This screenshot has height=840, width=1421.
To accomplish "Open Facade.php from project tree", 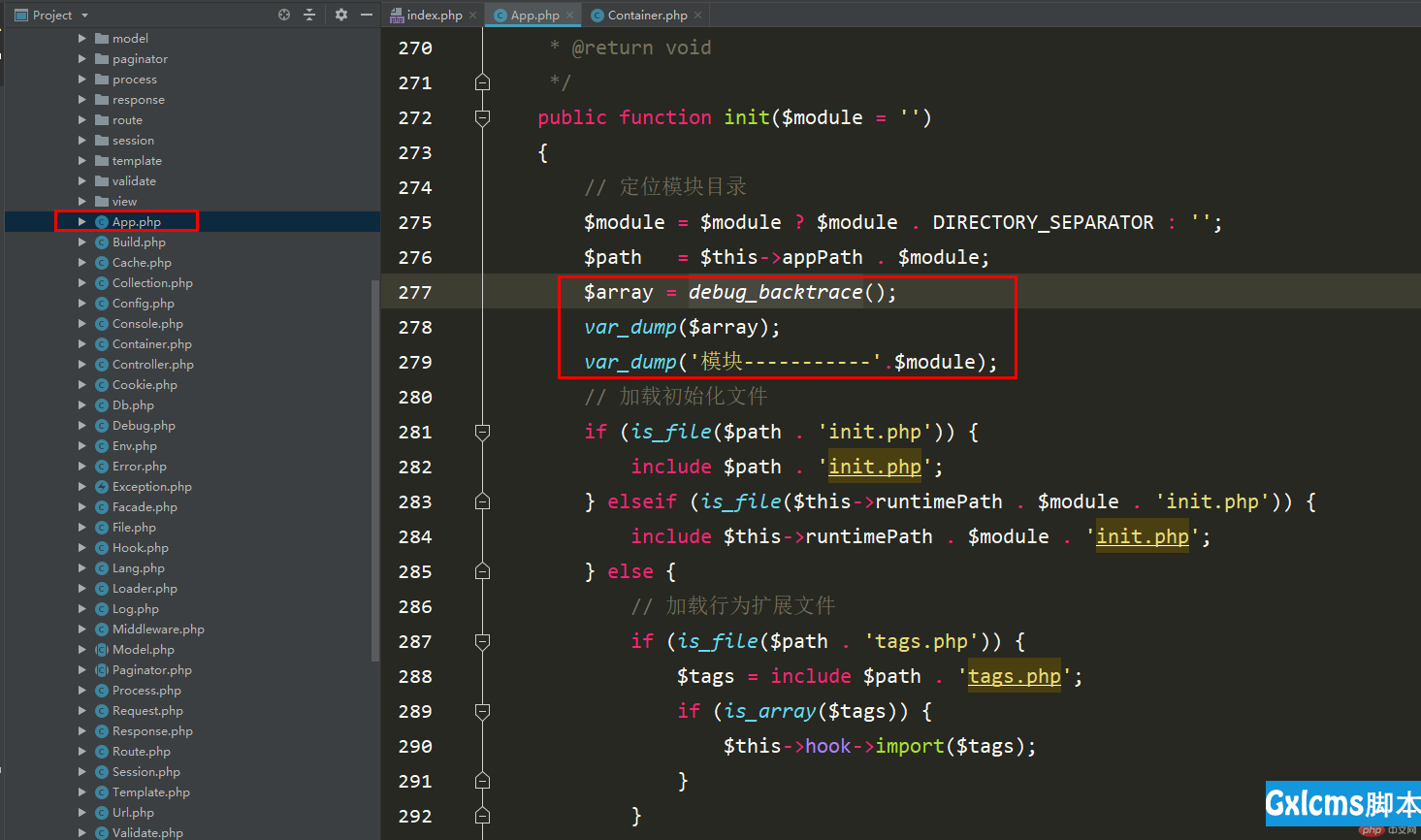I will click(x=145, y=507).
